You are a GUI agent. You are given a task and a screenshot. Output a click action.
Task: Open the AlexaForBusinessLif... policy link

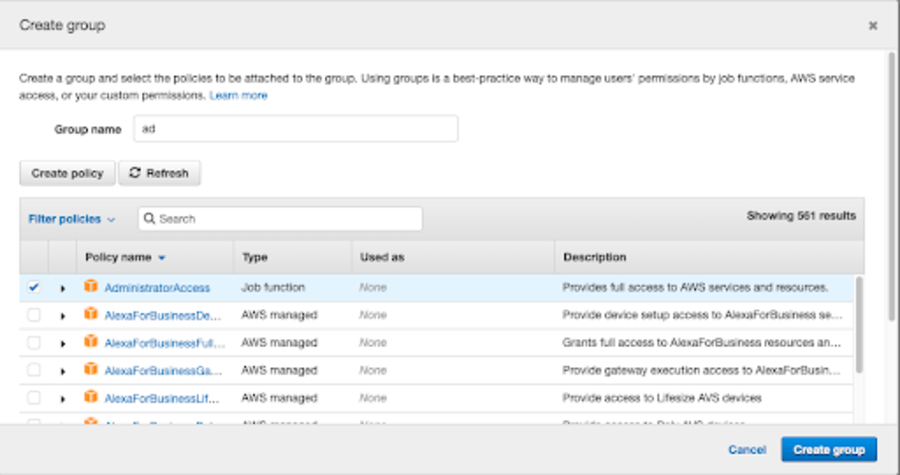pos(162,399)
